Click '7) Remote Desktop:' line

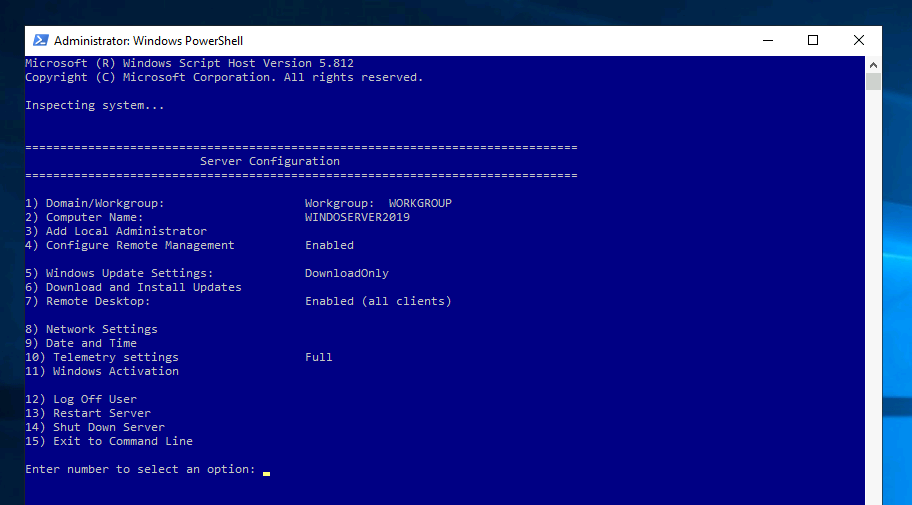point(88,301)
